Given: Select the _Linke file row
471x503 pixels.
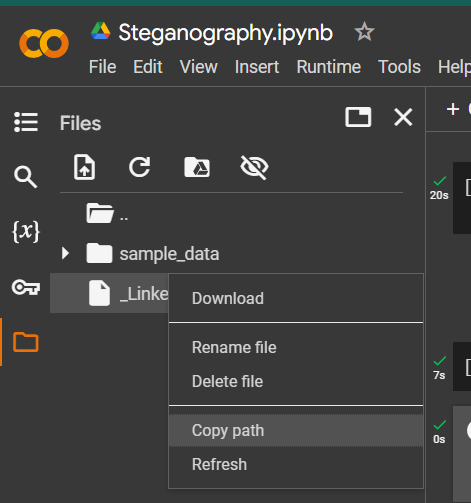Looking at the screenshot, I should tap(109, 293).
